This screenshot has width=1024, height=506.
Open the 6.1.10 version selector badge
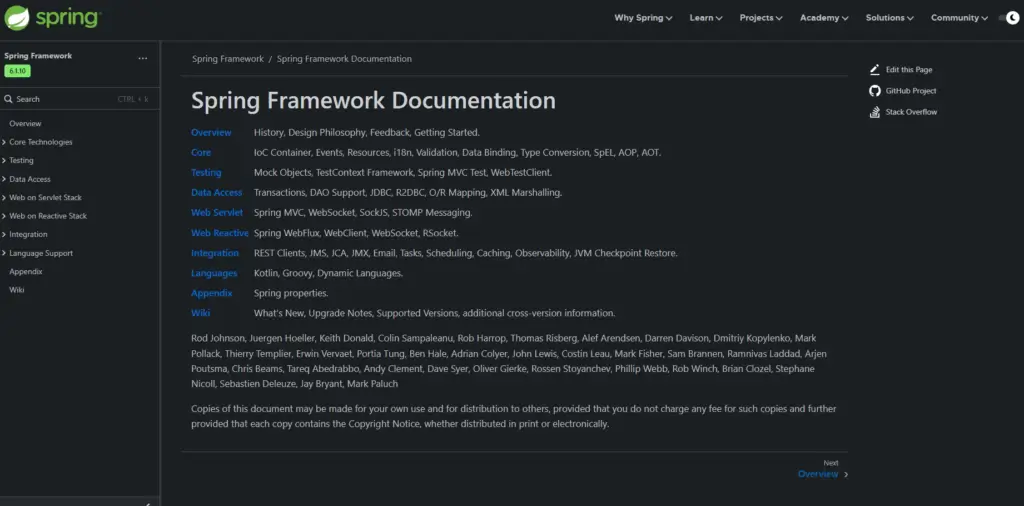coord(18,71)
